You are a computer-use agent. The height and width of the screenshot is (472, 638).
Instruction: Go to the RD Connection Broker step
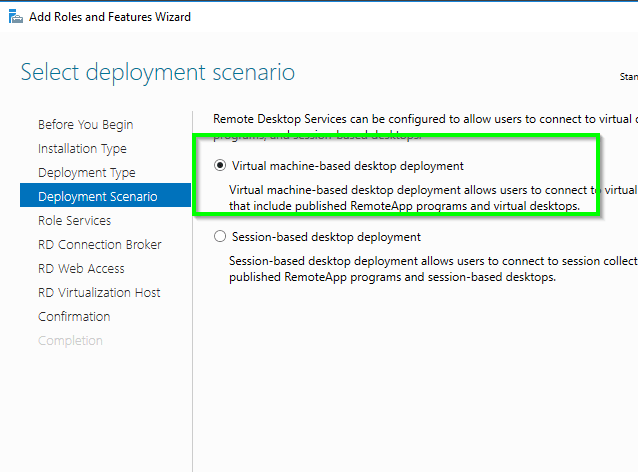[x=99, y=245]
